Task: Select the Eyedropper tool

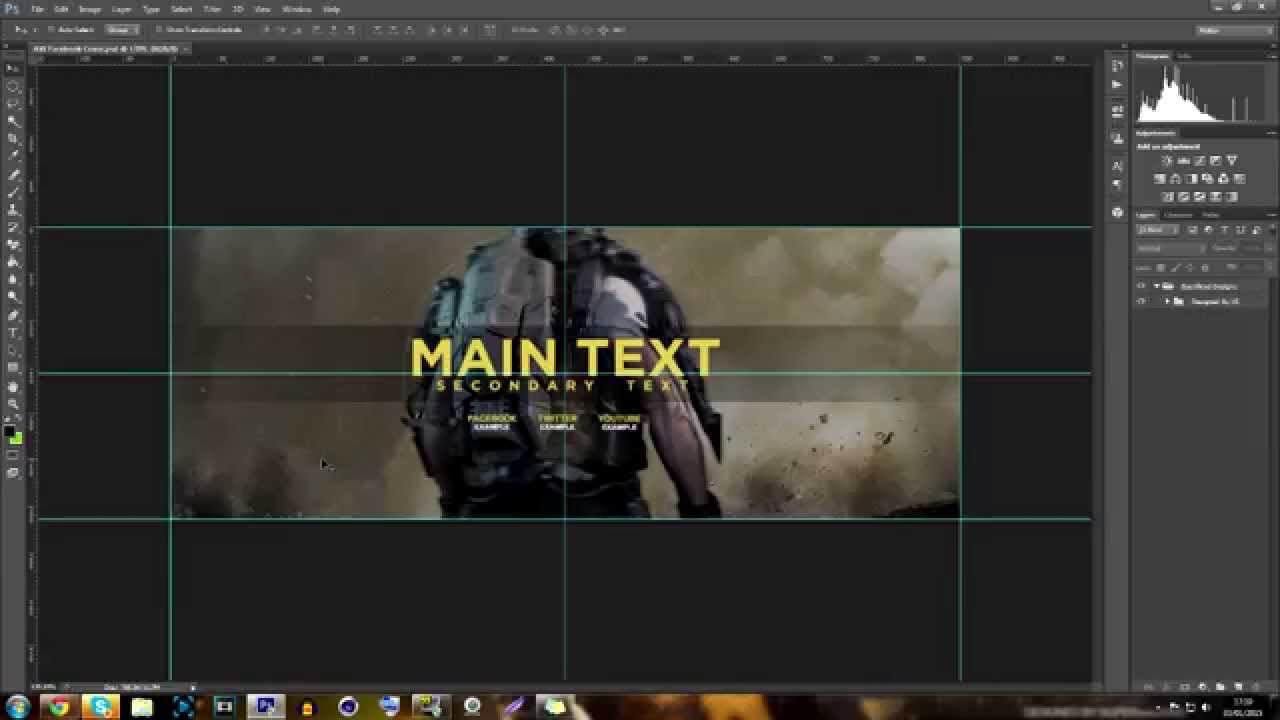Action: coord(13,155)
